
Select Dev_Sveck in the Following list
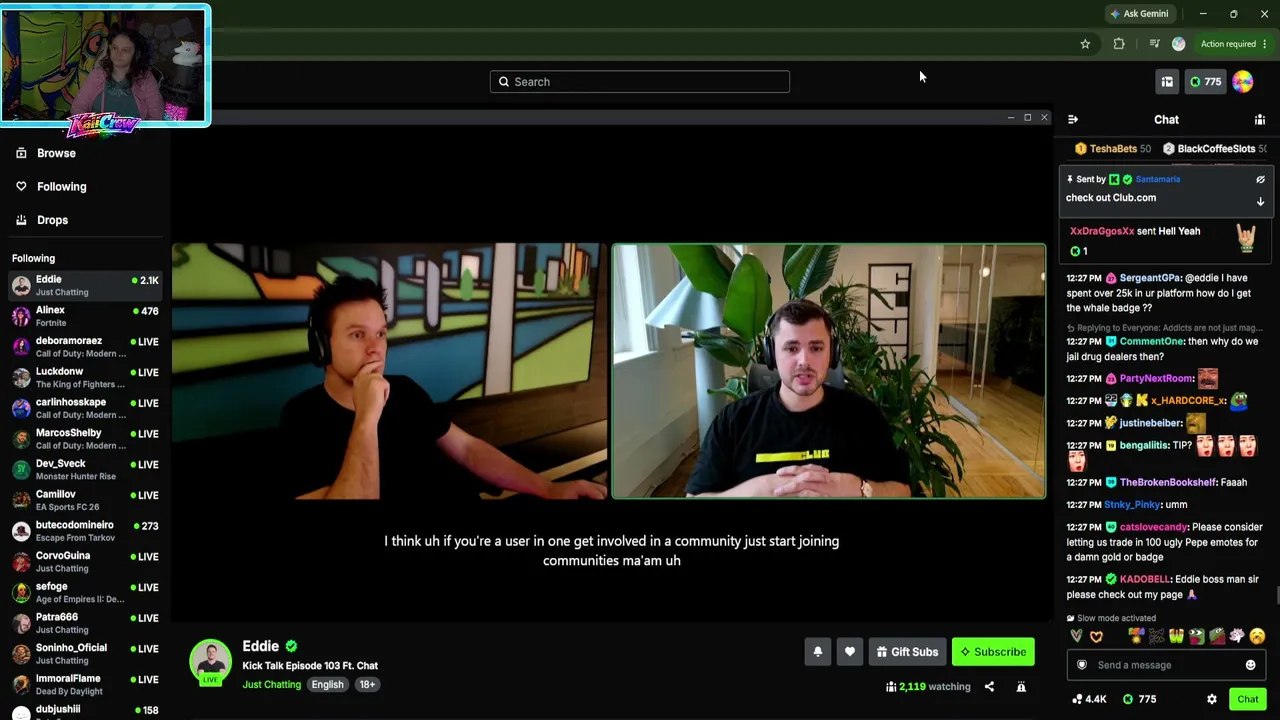pyautogui.click(x=85, y=470)
